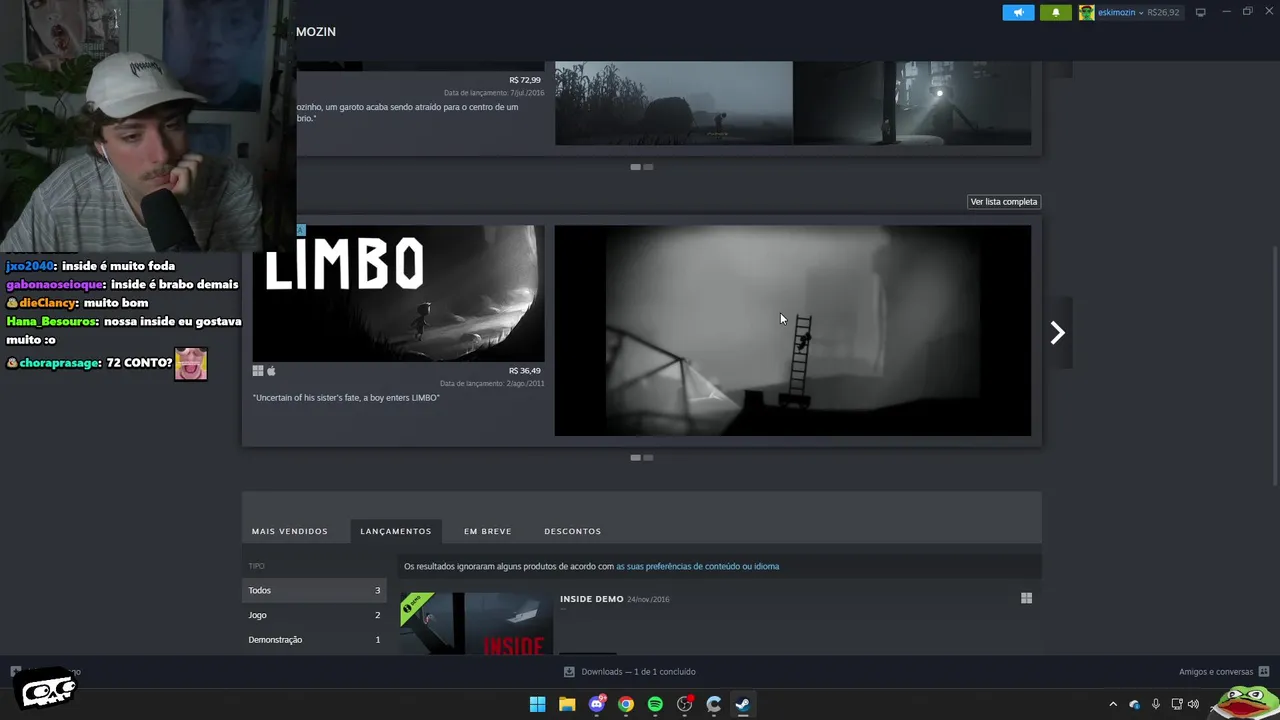The image size is (1280, 720).
Task: Select the LIMBO price R$ 36,49
Action: 524,371
